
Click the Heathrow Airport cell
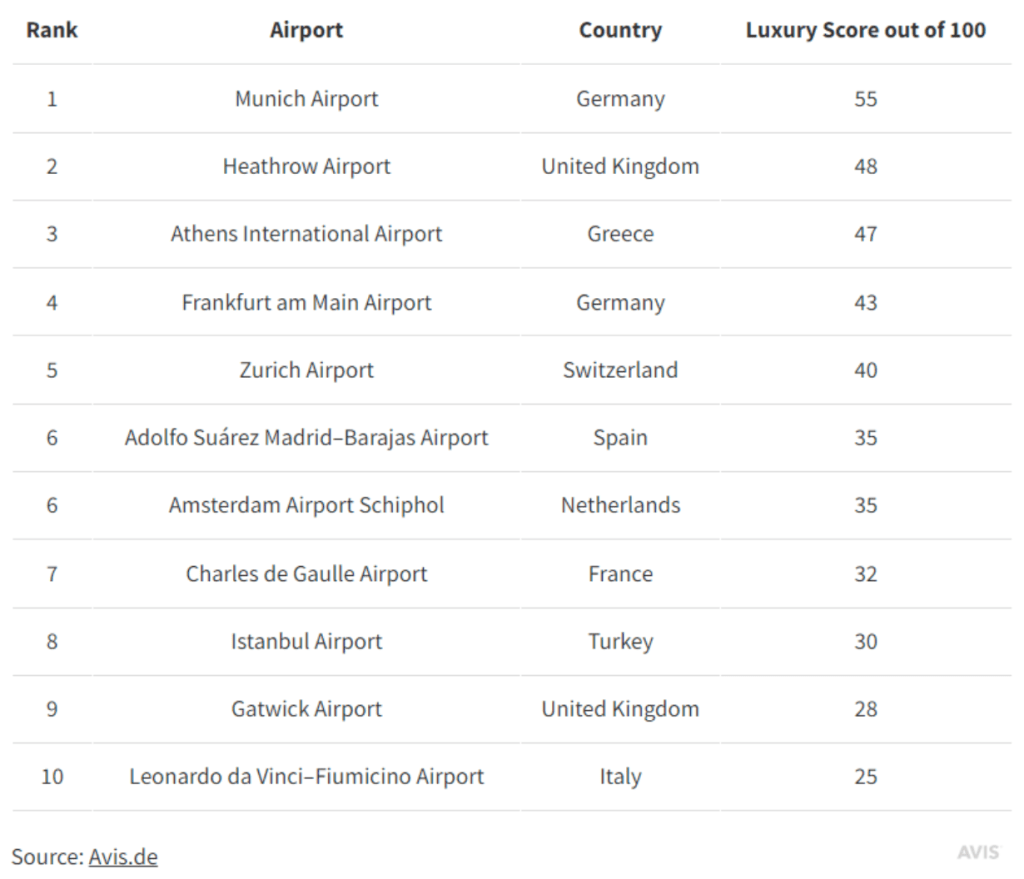point(306,167)
